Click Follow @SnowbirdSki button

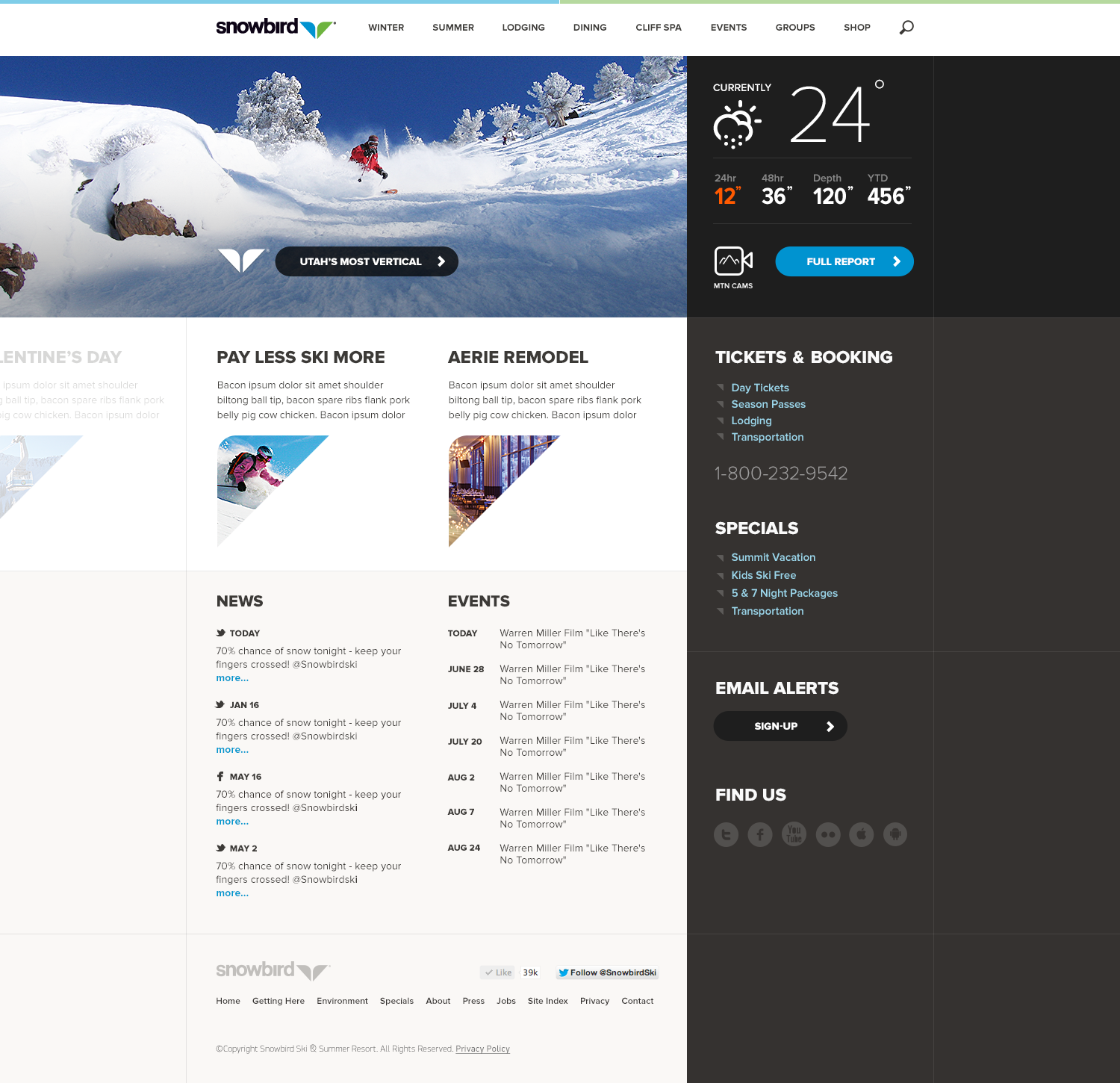click(x=607, y=972)
